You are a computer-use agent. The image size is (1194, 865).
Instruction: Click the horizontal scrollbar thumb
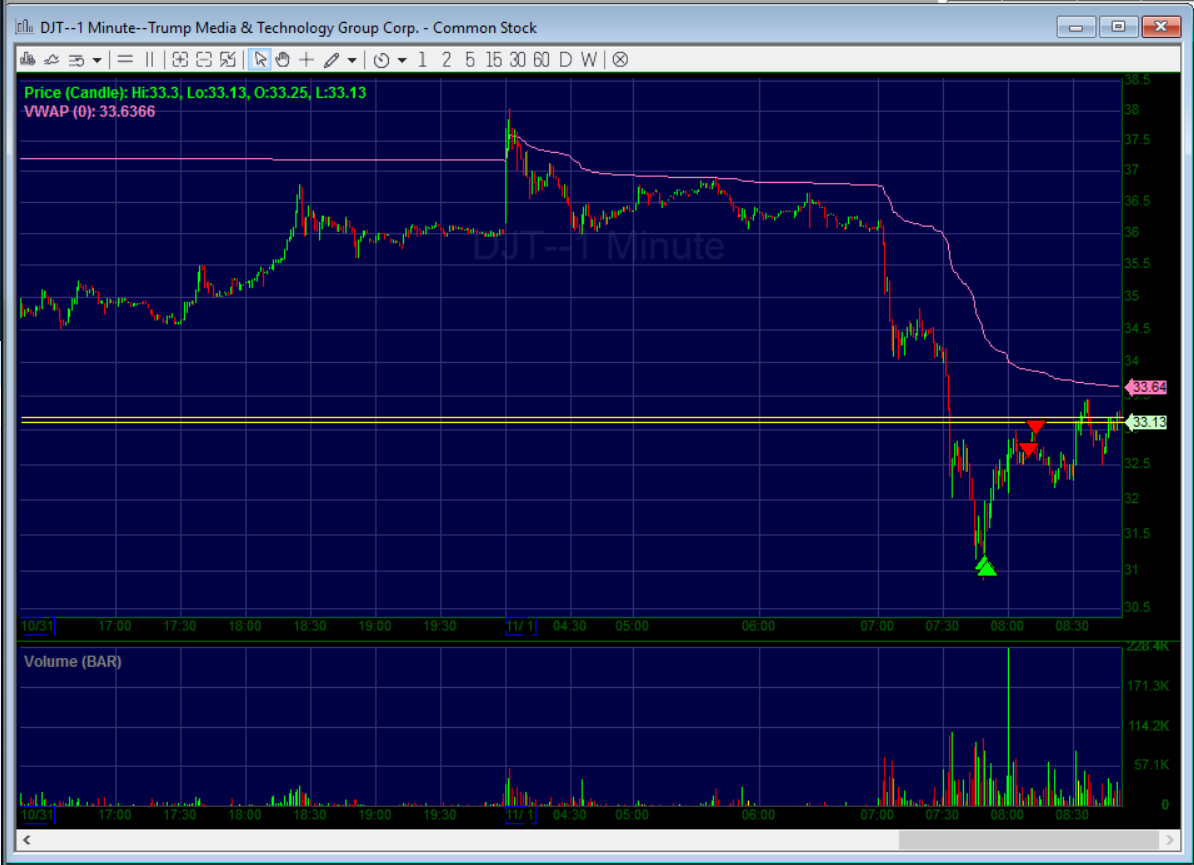click(x=1029, y=840)
